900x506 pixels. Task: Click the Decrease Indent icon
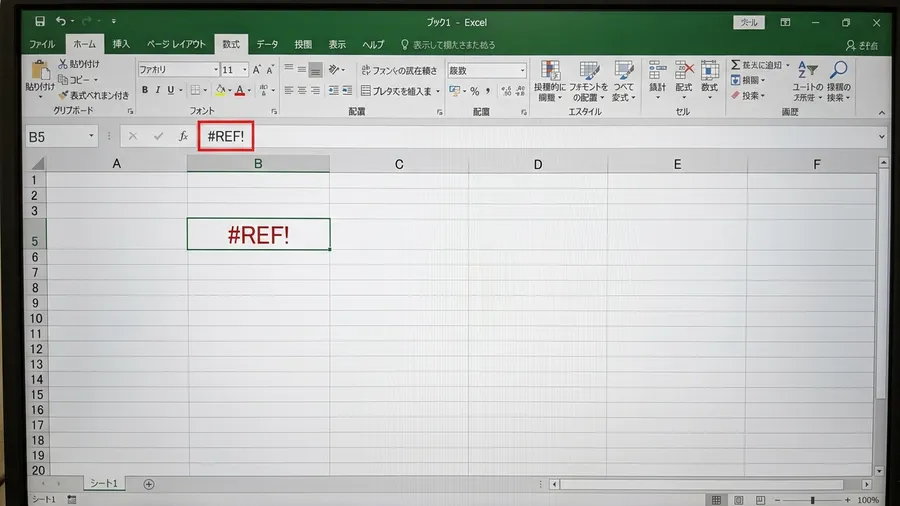coord(333,90)
